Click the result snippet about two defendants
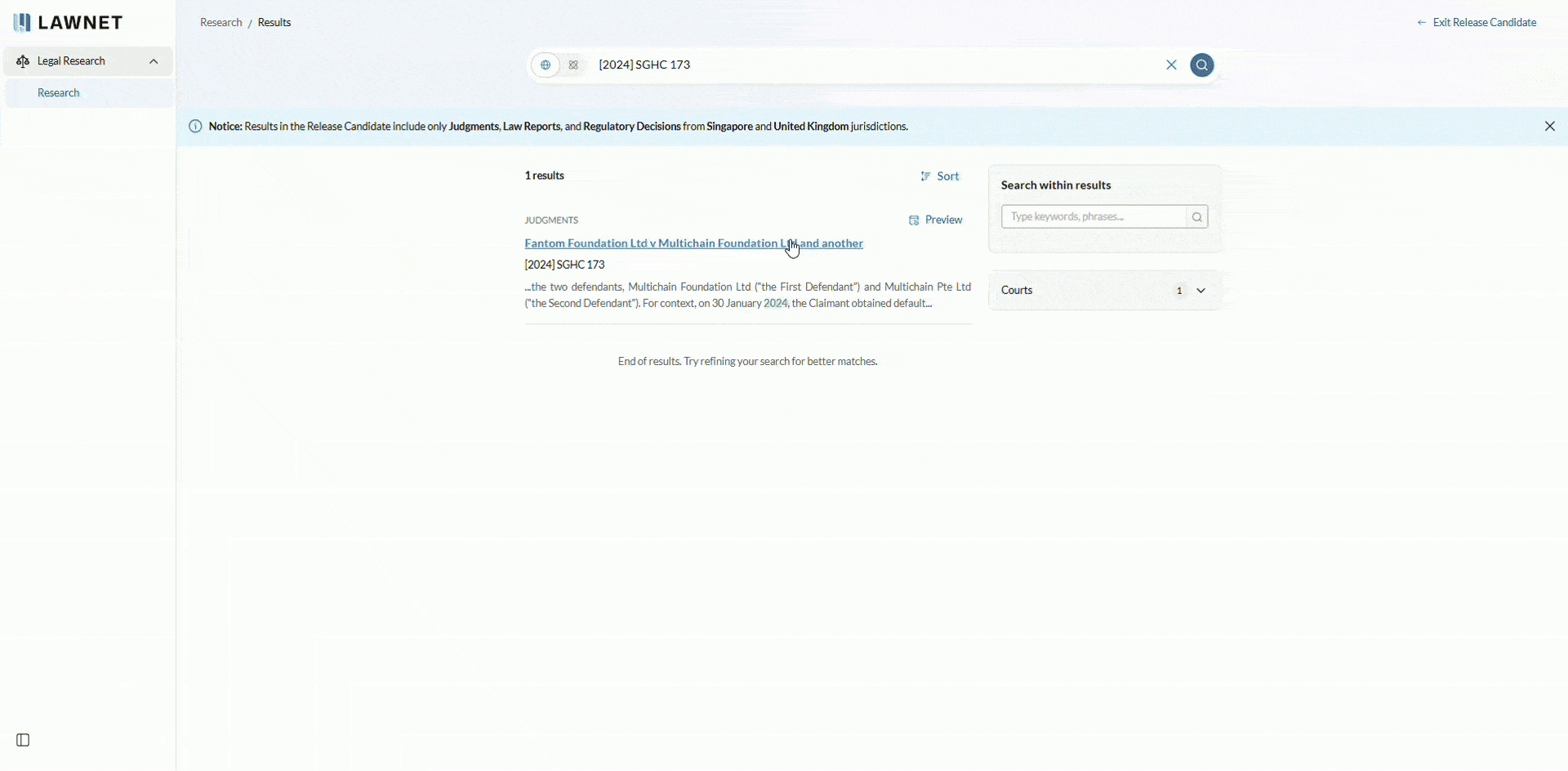This screenshot has height=771, width=1568. pyautogui.click(x=748, y=296)
